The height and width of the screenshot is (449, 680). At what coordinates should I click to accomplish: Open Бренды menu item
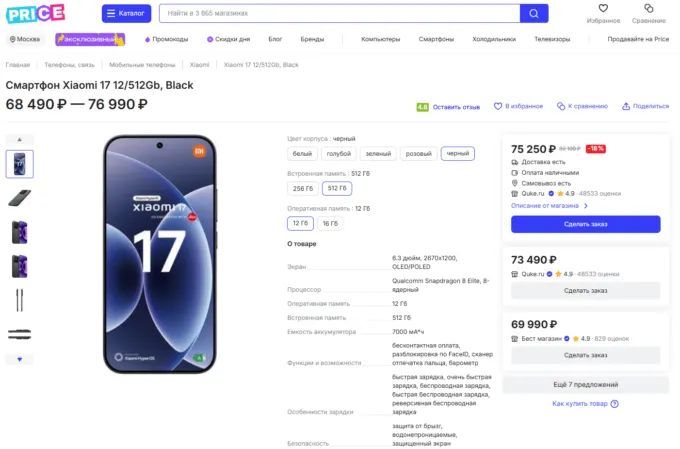tap(312, 39)
